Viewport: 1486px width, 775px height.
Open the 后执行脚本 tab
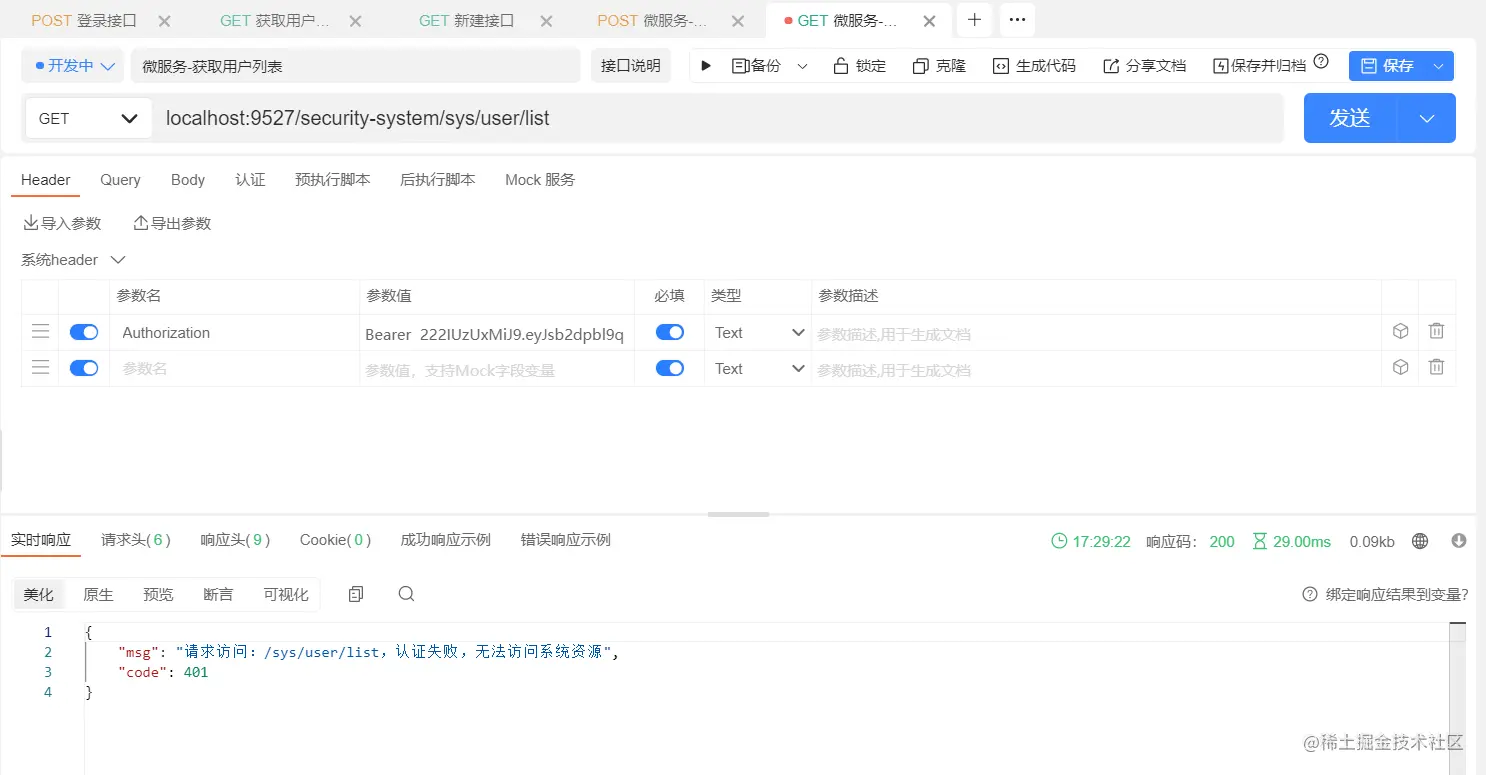[438, 180]
